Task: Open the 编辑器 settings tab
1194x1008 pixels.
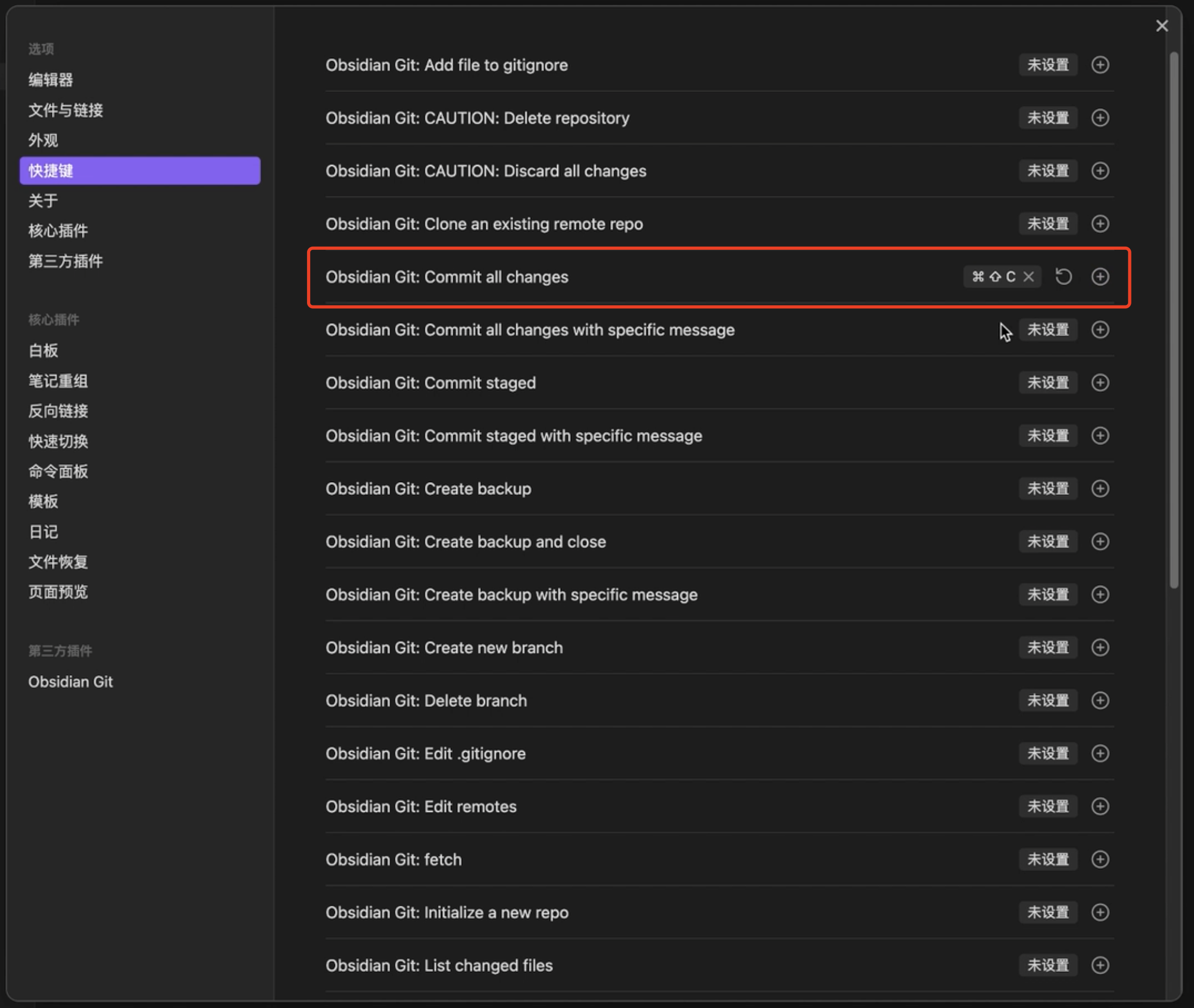Action: pyautogui.click(x=51, y=79)
